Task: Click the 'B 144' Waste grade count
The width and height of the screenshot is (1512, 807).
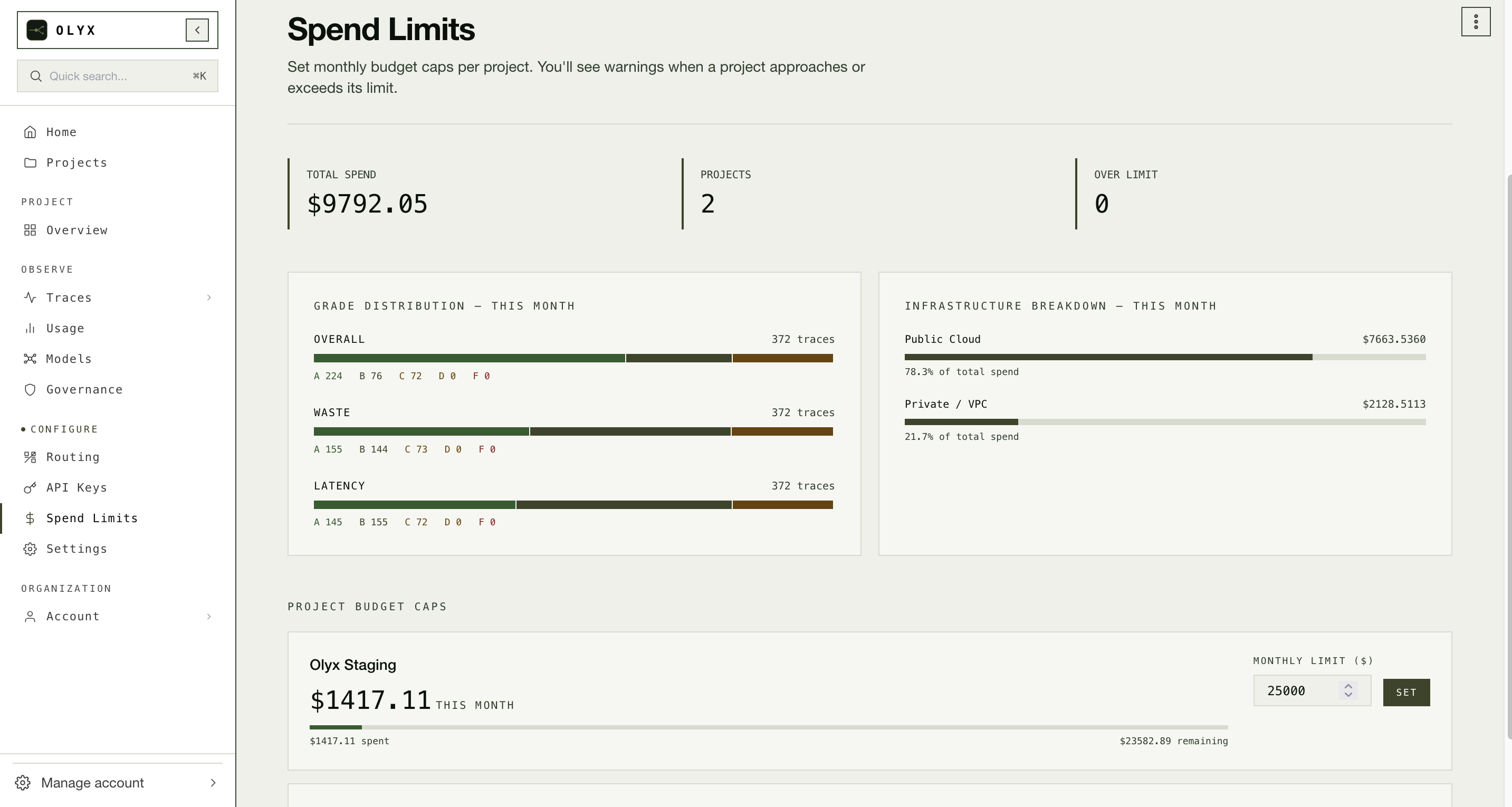Action: [374, 449]
